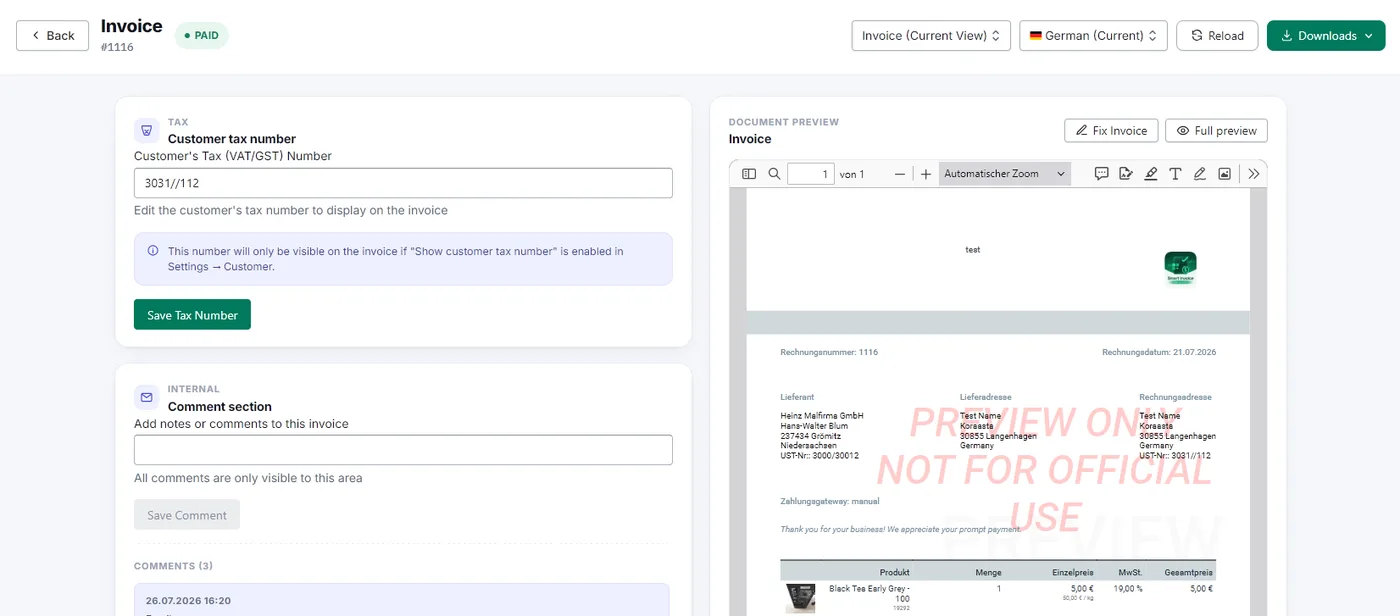Open the find-in-document search icon
The height and width of the screenshot is (616, 1400).
click(x=774, y=174)
